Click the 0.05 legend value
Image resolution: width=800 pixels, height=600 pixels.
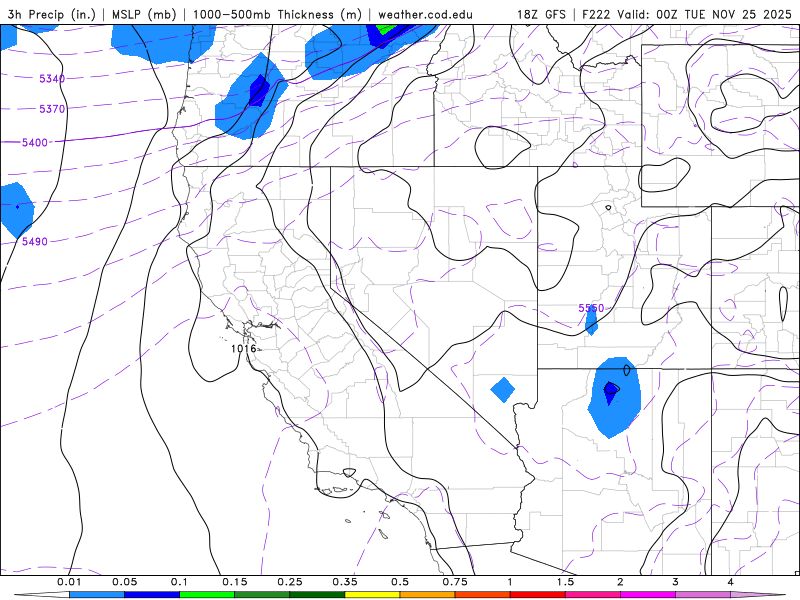click(124, 582)
